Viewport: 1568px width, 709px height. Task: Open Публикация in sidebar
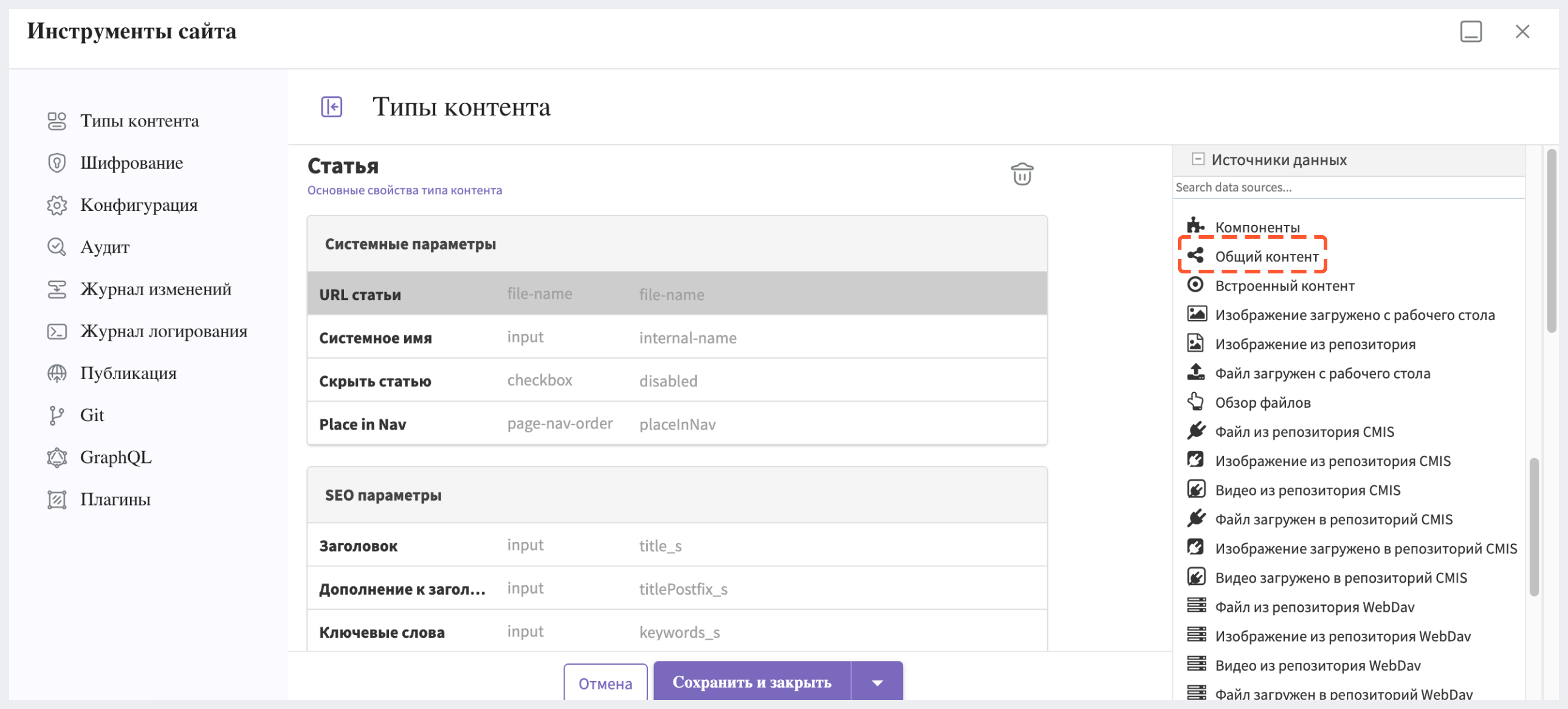coord(128,373)
